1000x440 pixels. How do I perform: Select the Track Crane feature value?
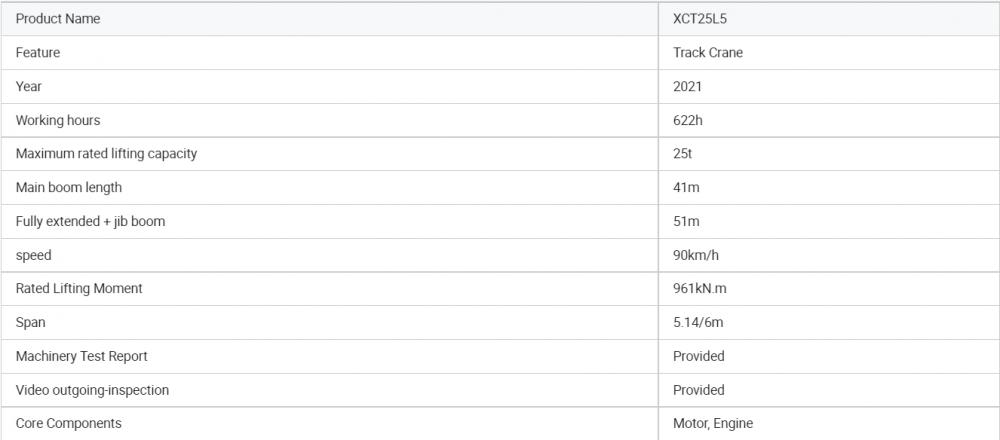[x=708, y=53]
